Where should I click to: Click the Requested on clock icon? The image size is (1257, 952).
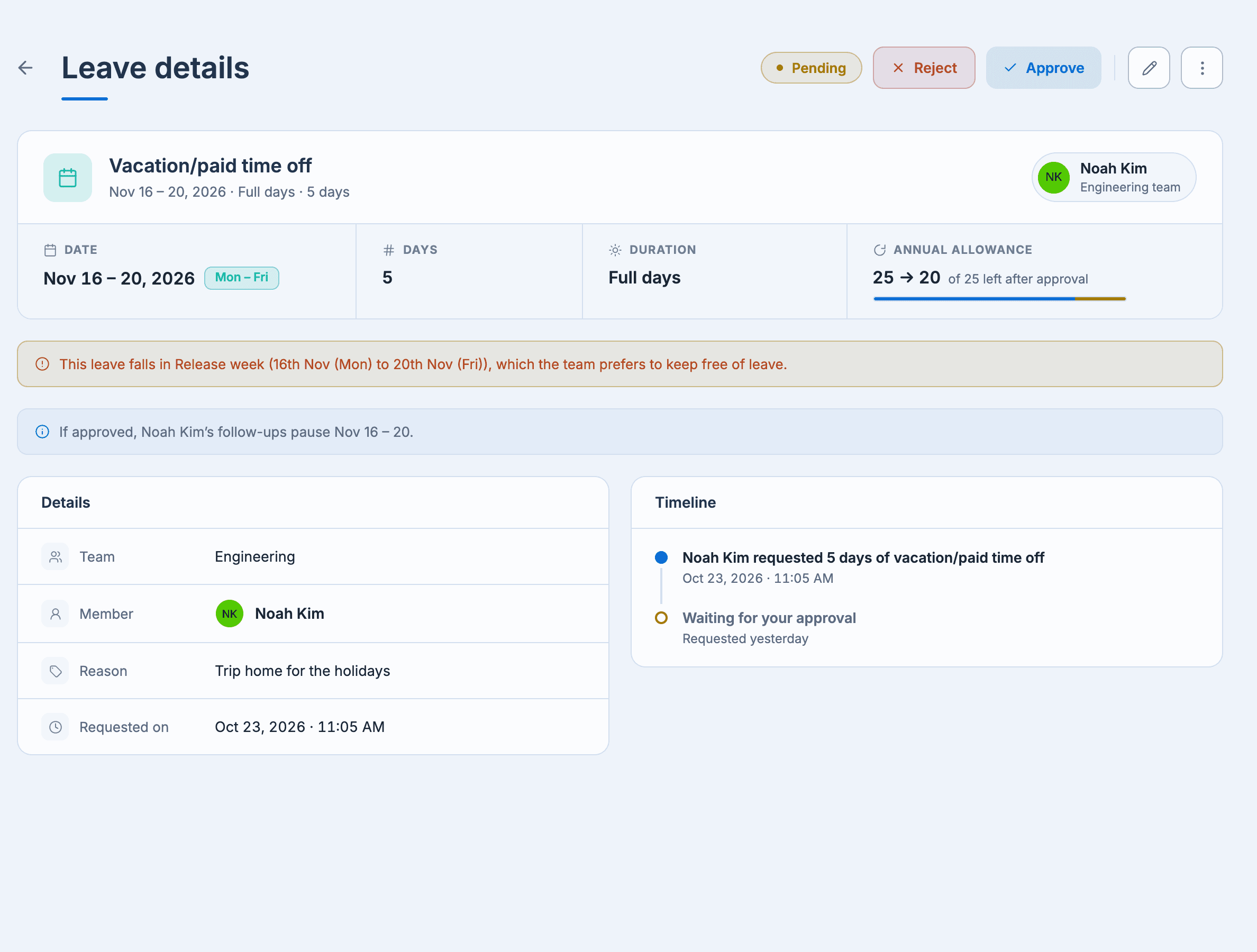point(55,727)
